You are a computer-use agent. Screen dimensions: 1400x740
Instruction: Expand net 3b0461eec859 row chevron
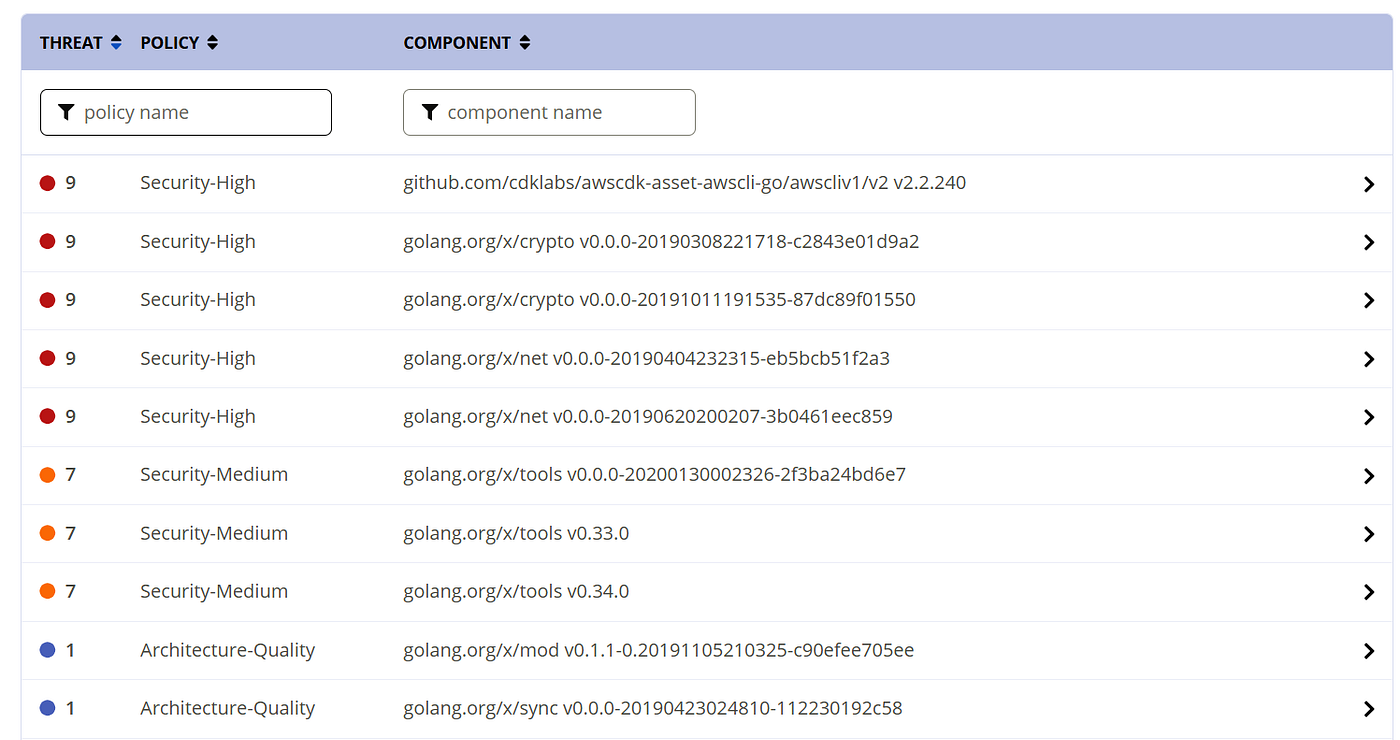click(1369, 417)
